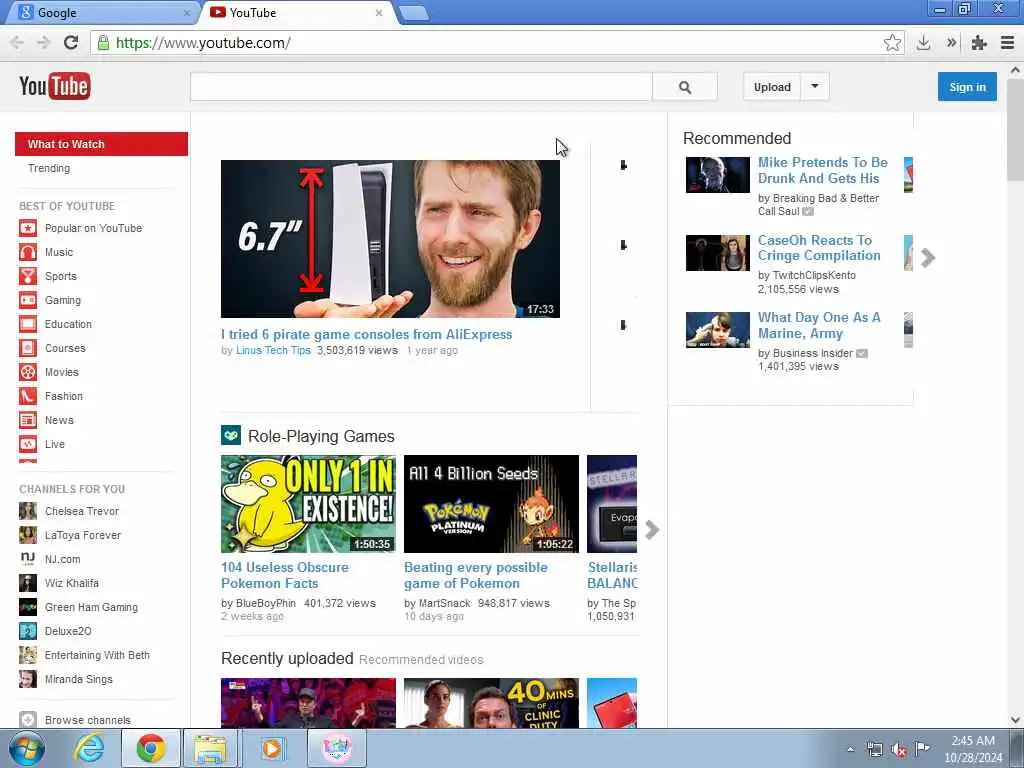Open Windows Media Player from the taskbar
This screenshot has height=768, width=1024.
coord(272,749)
